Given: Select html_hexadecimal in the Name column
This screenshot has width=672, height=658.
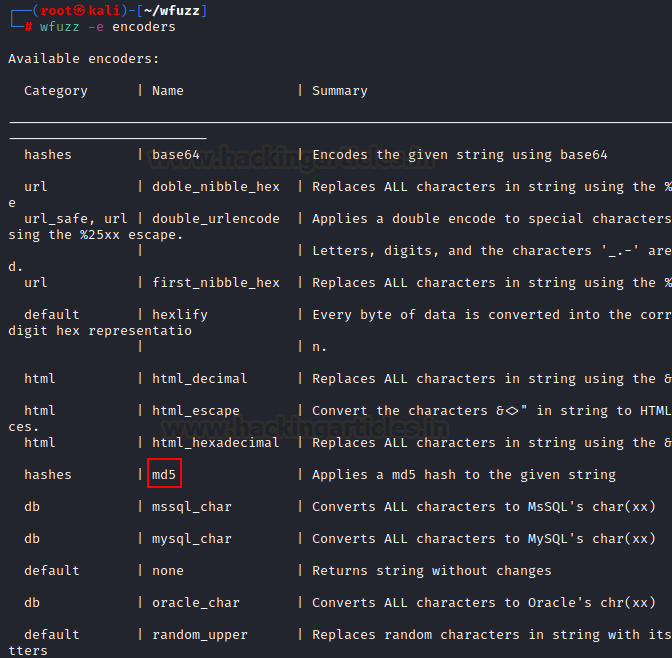Looking at the screenshot, I should coord(216,442).
